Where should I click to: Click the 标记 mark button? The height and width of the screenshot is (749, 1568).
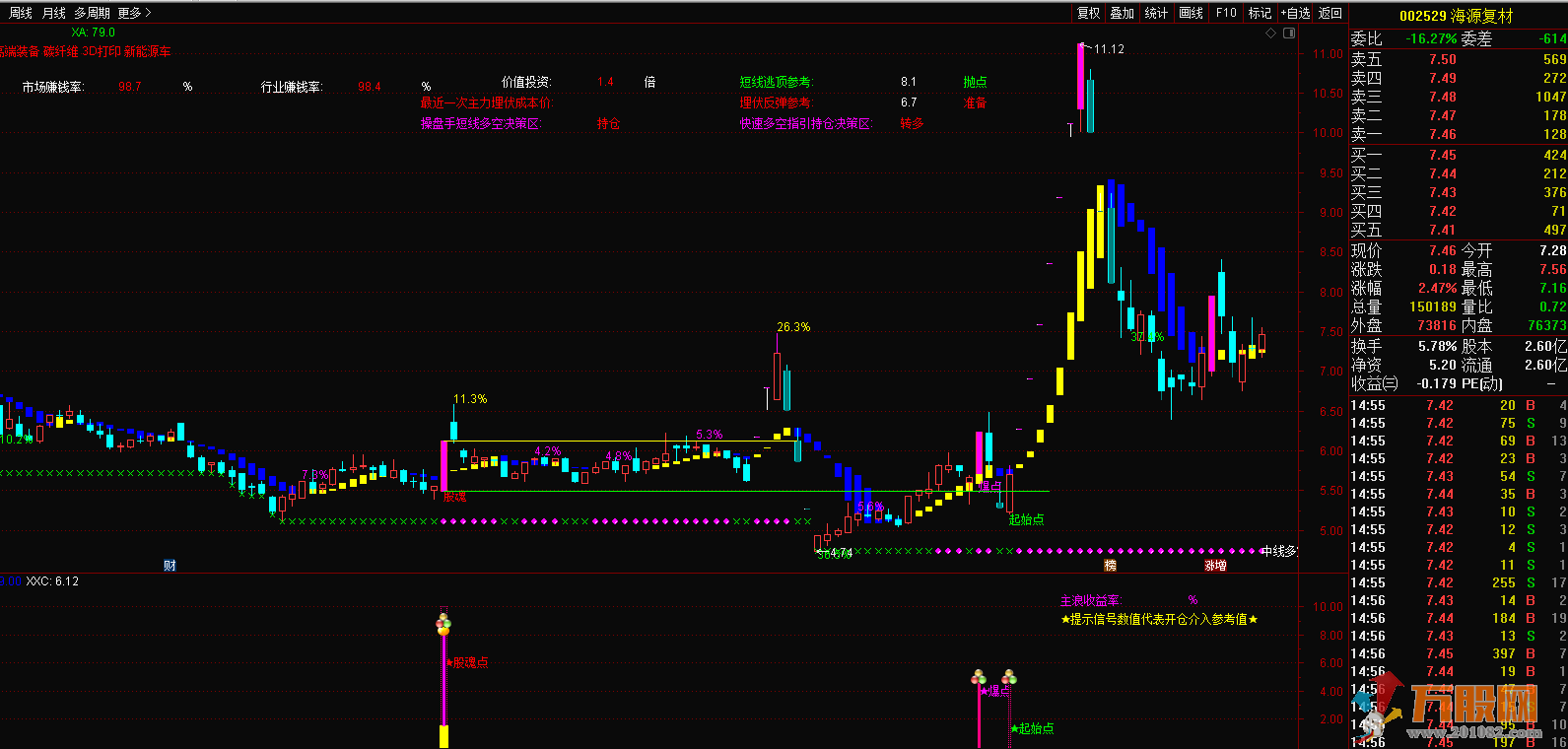point(1260,13)
